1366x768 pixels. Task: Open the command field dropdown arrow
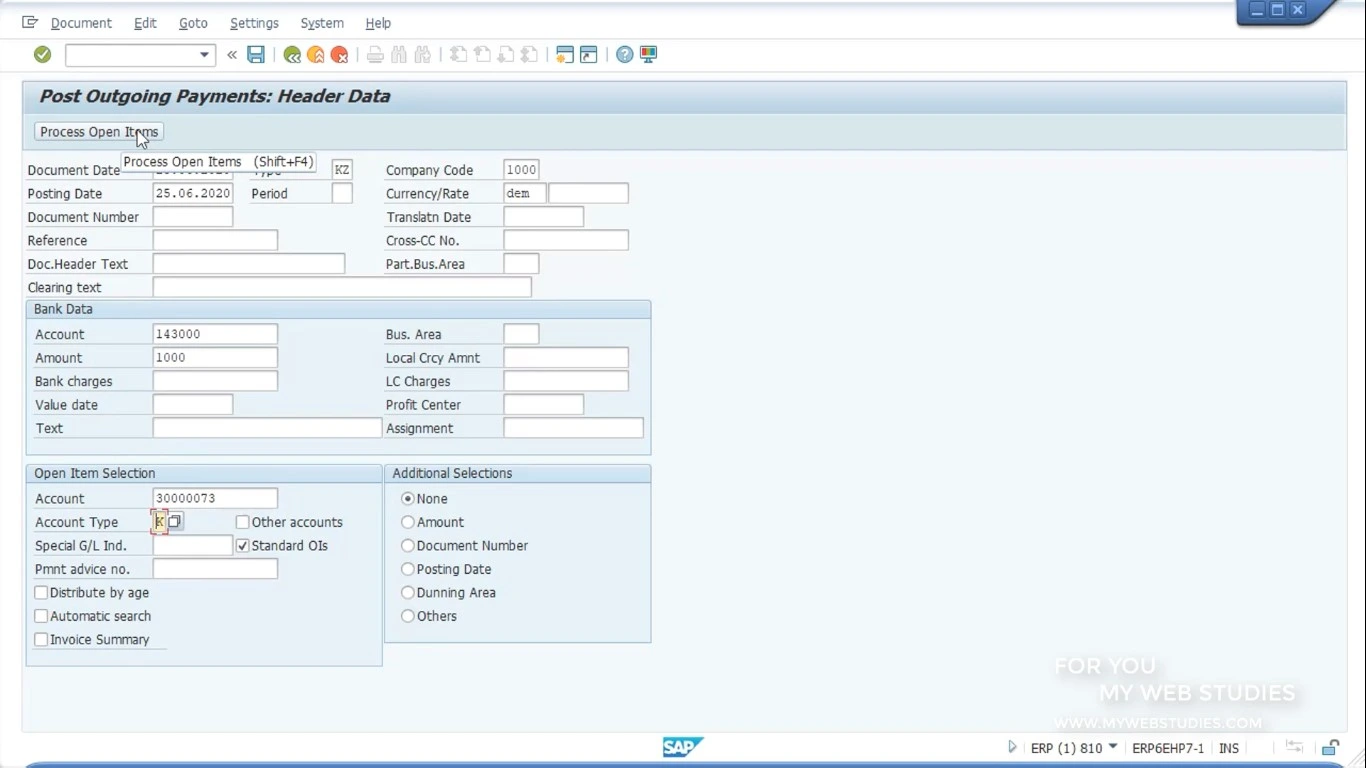coord(204,55)
